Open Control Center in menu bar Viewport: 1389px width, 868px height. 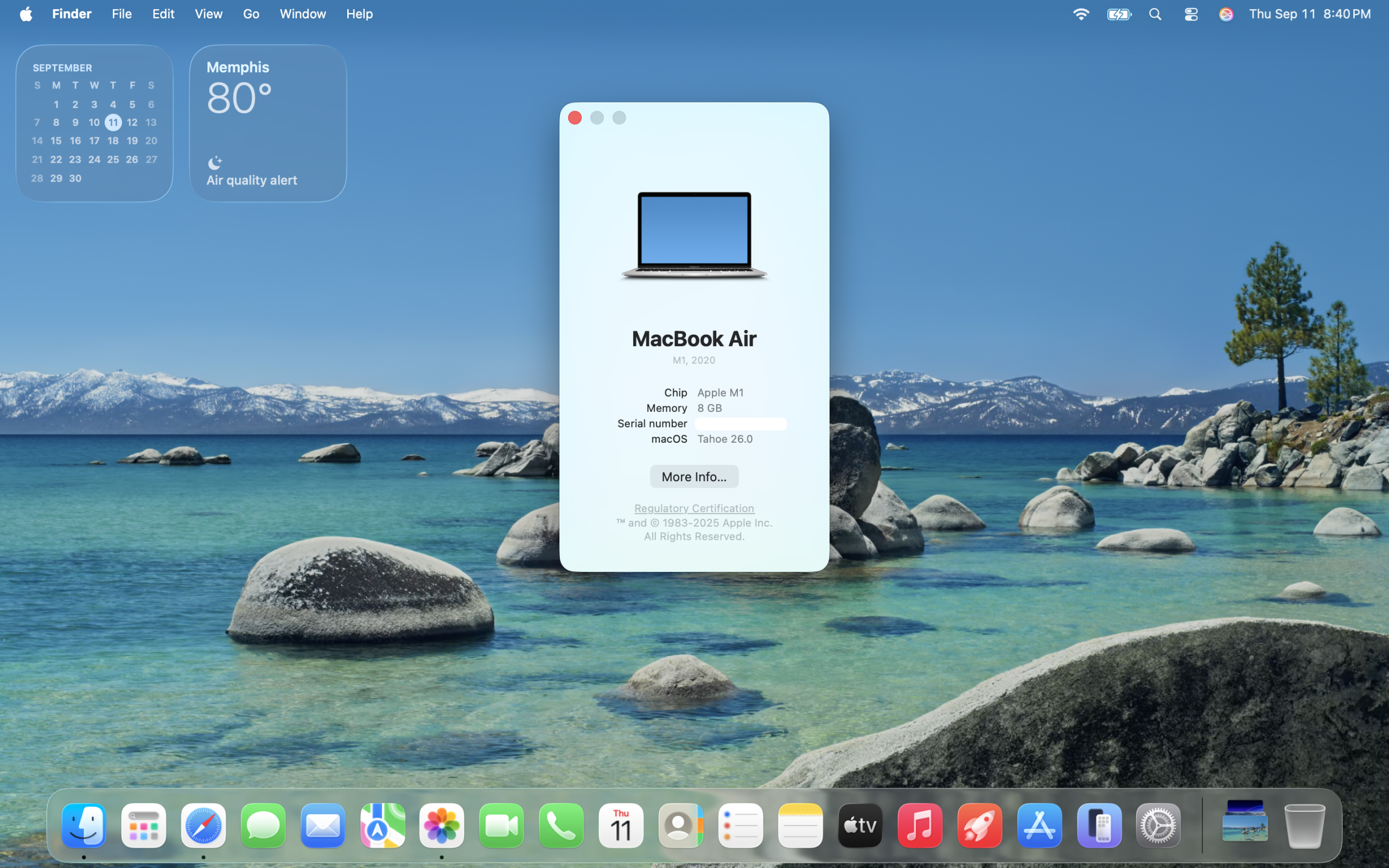tap(1191, 14)
